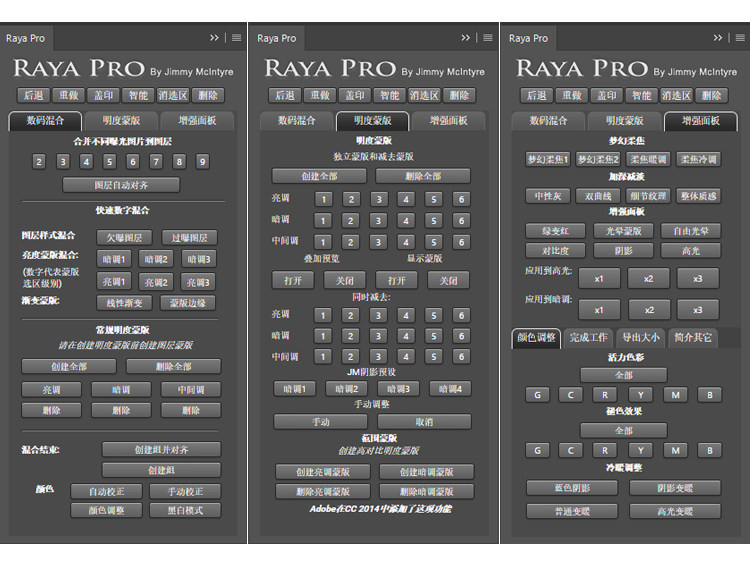The width and height of the screenshot is (750, 563).
Task: Click 智能 button in the middle panel
Action: (x=389, y=95)
